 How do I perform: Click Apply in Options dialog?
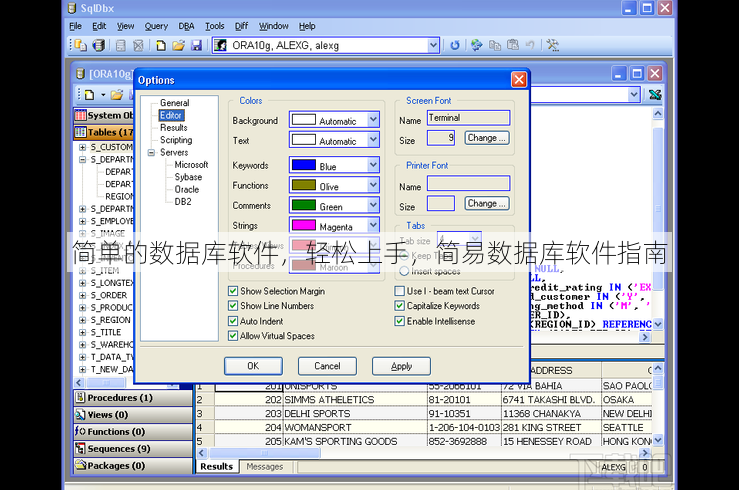(401, 366)
